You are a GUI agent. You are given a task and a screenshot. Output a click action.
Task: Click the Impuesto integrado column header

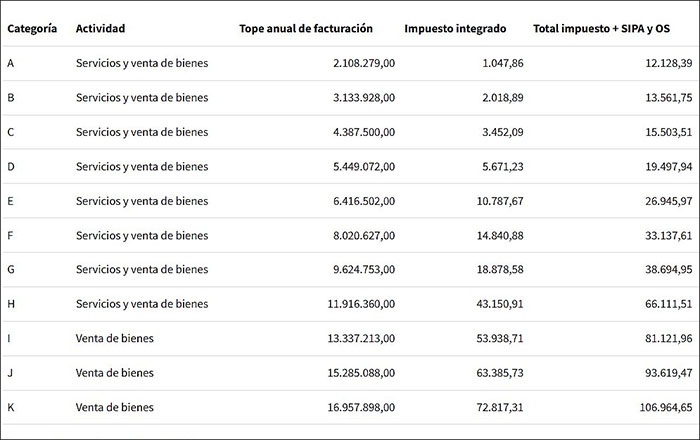coord(455,29)
